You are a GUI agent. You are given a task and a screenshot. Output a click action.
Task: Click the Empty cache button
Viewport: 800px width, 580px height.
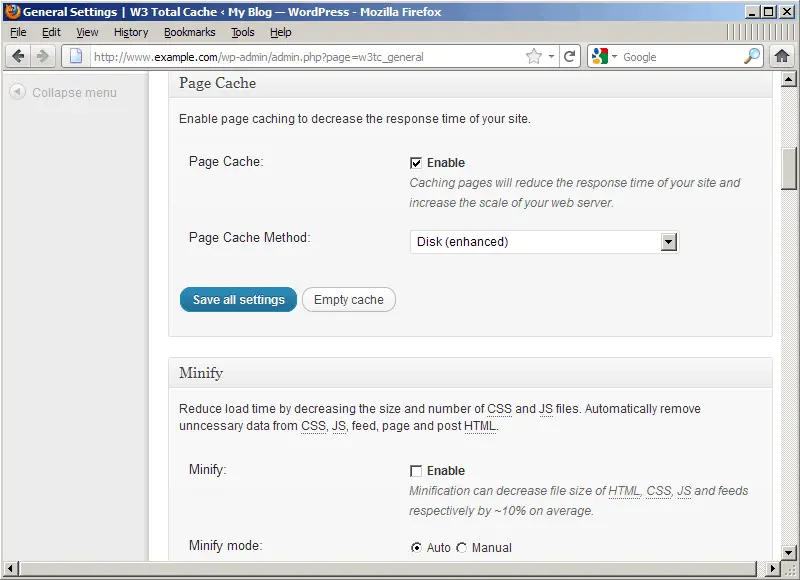coord(349,299)
